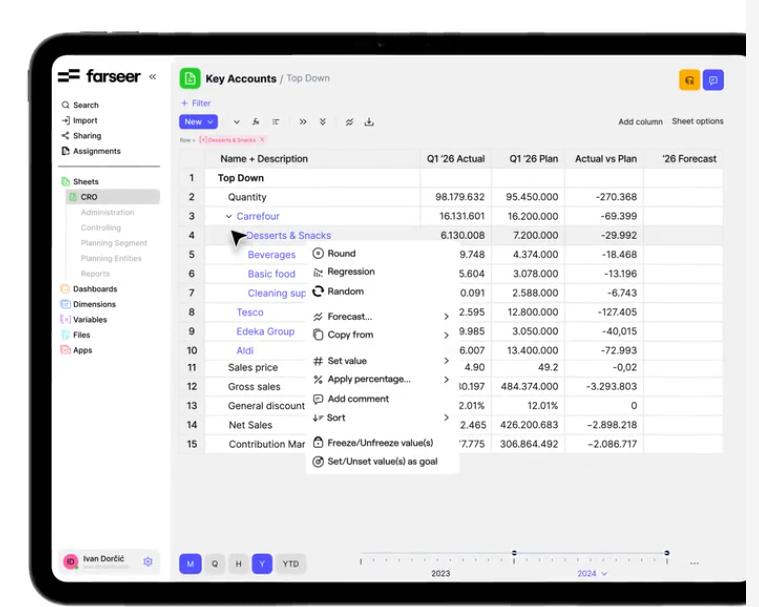The height and width of the screenshot is (607, 759).
Task: Open user settings gear icon
Action: pyautogui.click(x=148, y=561)
